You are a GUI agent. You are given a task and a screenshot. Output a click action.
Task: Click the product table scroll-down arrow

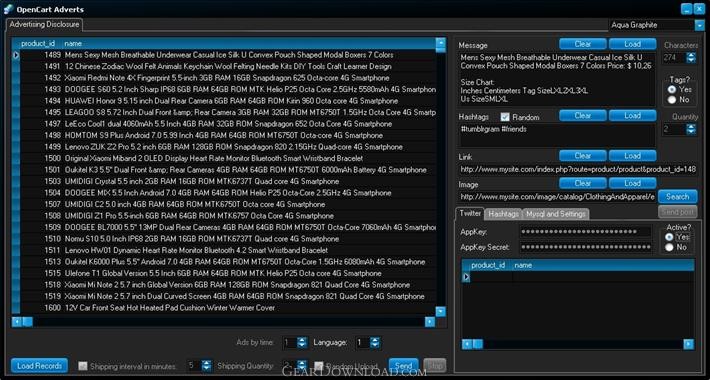(441, 312)
